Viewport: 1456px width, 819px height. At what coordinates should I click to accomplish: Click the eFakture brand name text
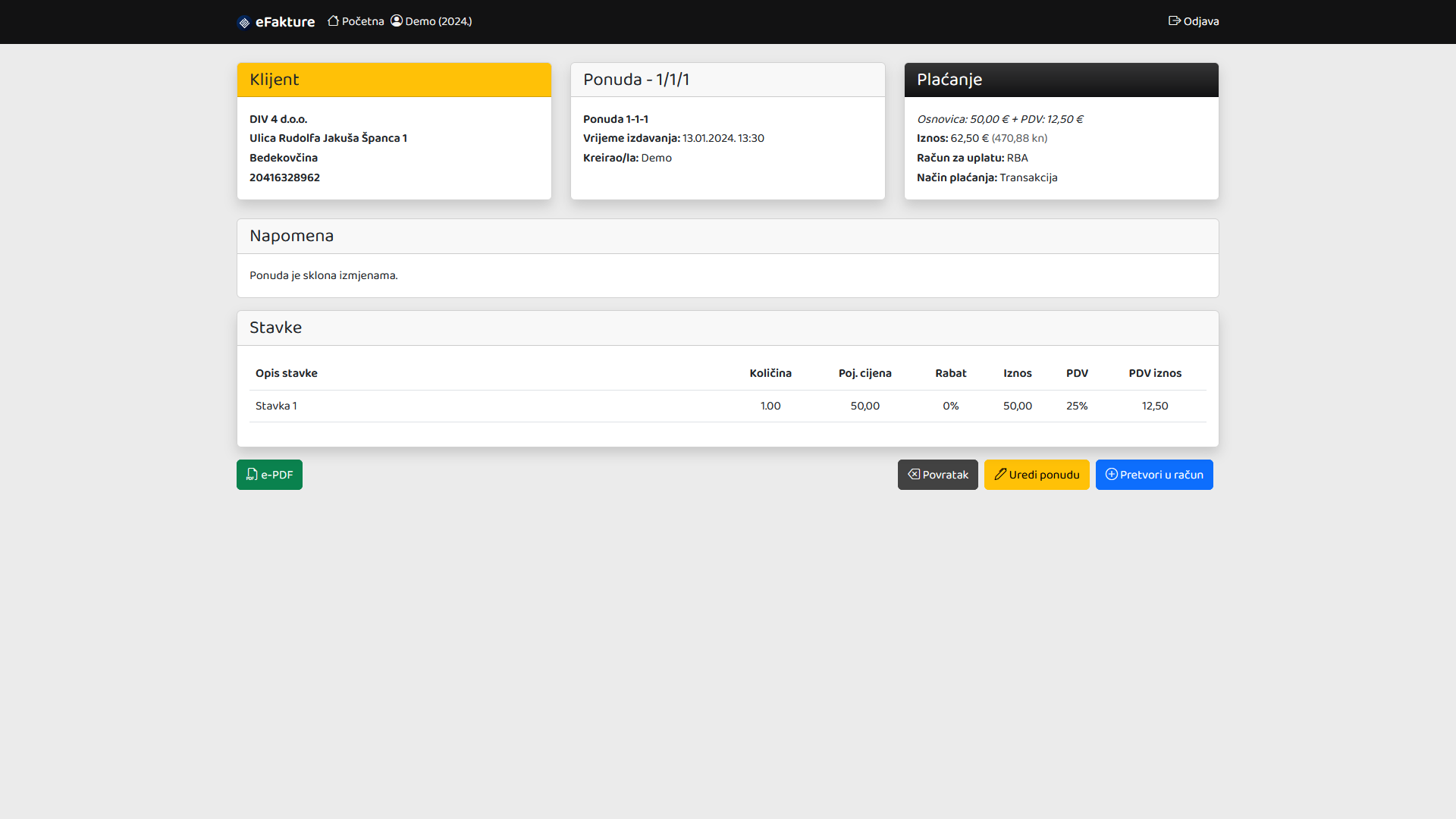[285, 22]
